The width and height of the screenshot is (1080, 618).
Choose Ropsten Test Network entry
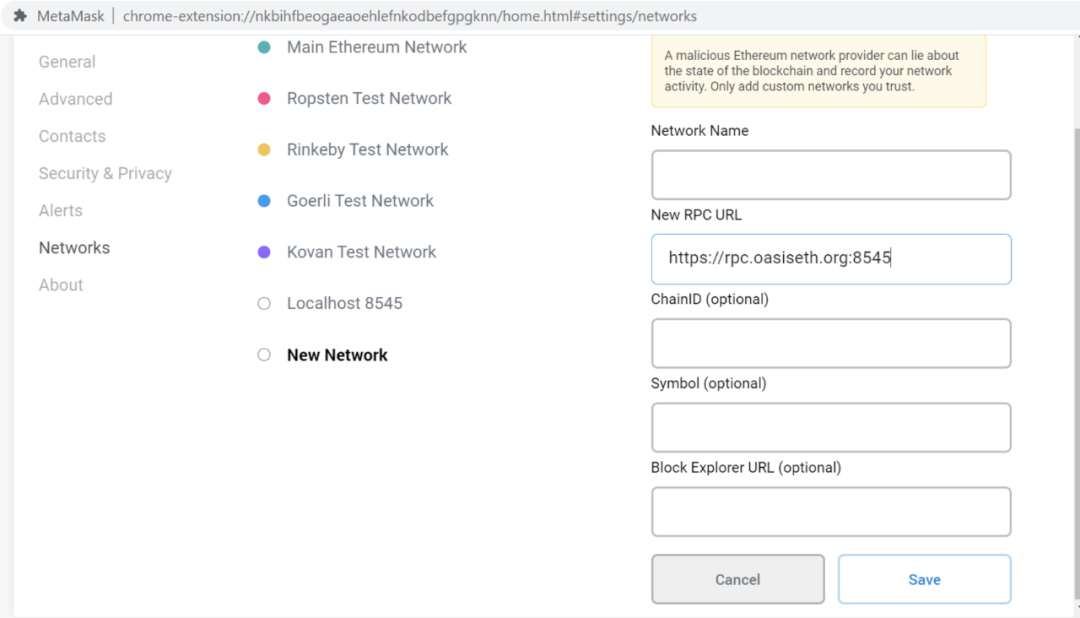click(369, 99)
